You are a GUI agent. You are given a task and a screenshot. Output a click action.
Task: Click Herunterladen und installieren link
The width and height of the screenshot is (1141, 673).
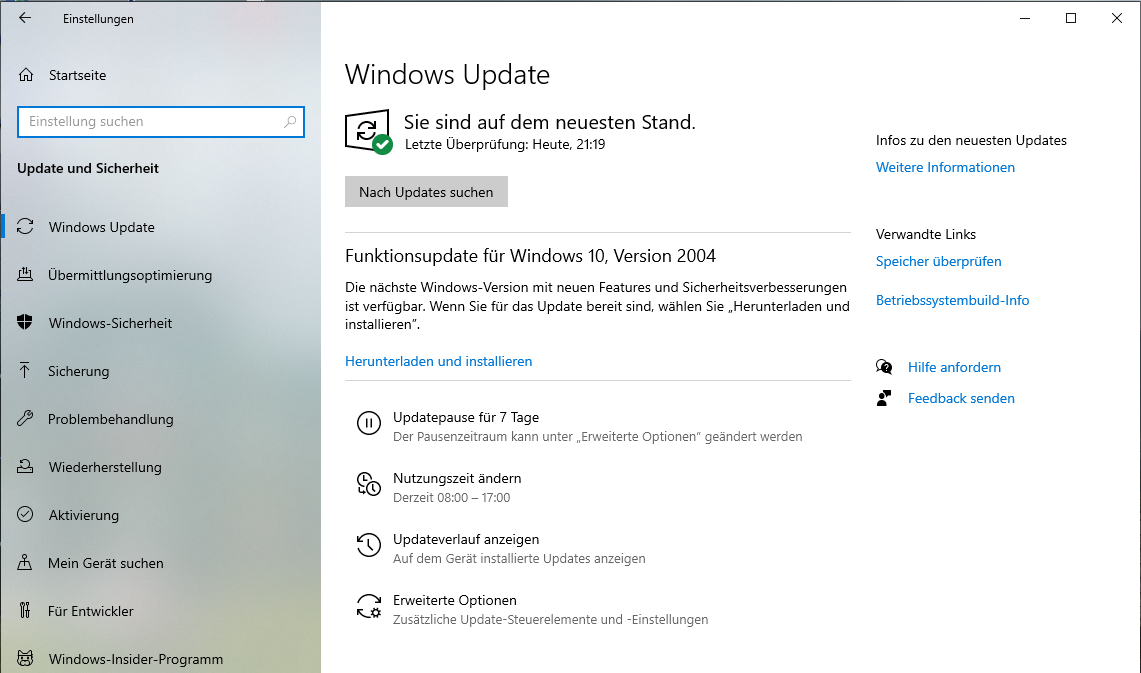pos(439,361)
